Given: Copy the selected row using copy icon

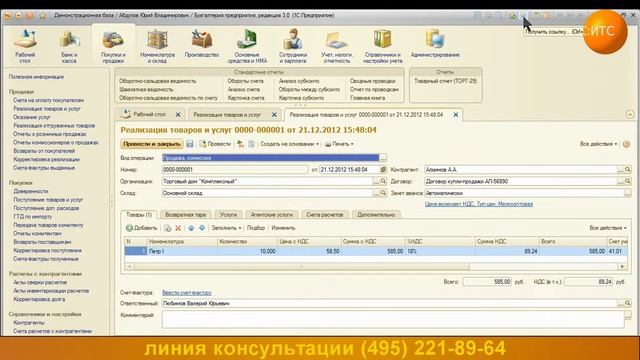Looking at the screenshot, I should click(167, 228).
